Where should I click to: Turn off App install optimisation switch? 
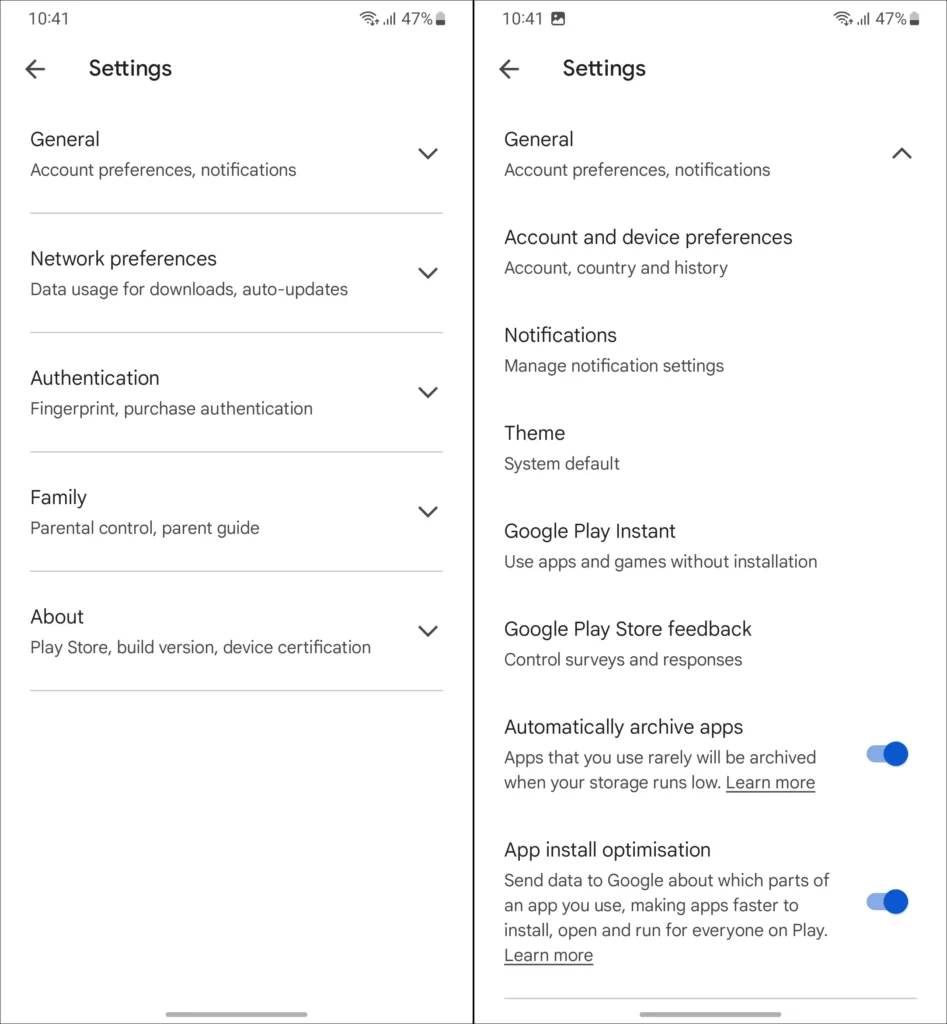[887, 902]
